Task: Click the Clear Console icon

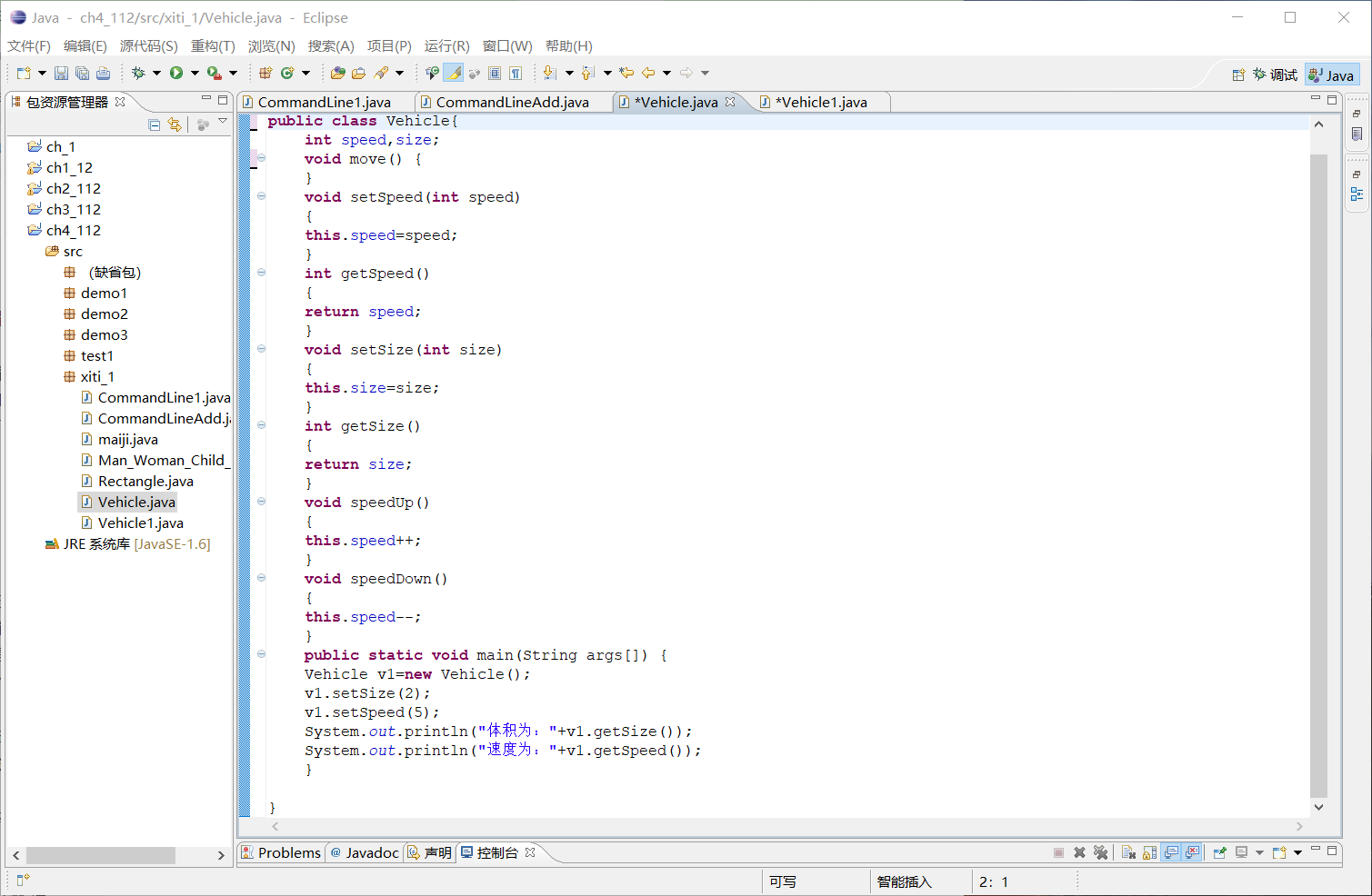Action: click(x=1128, y=852)
